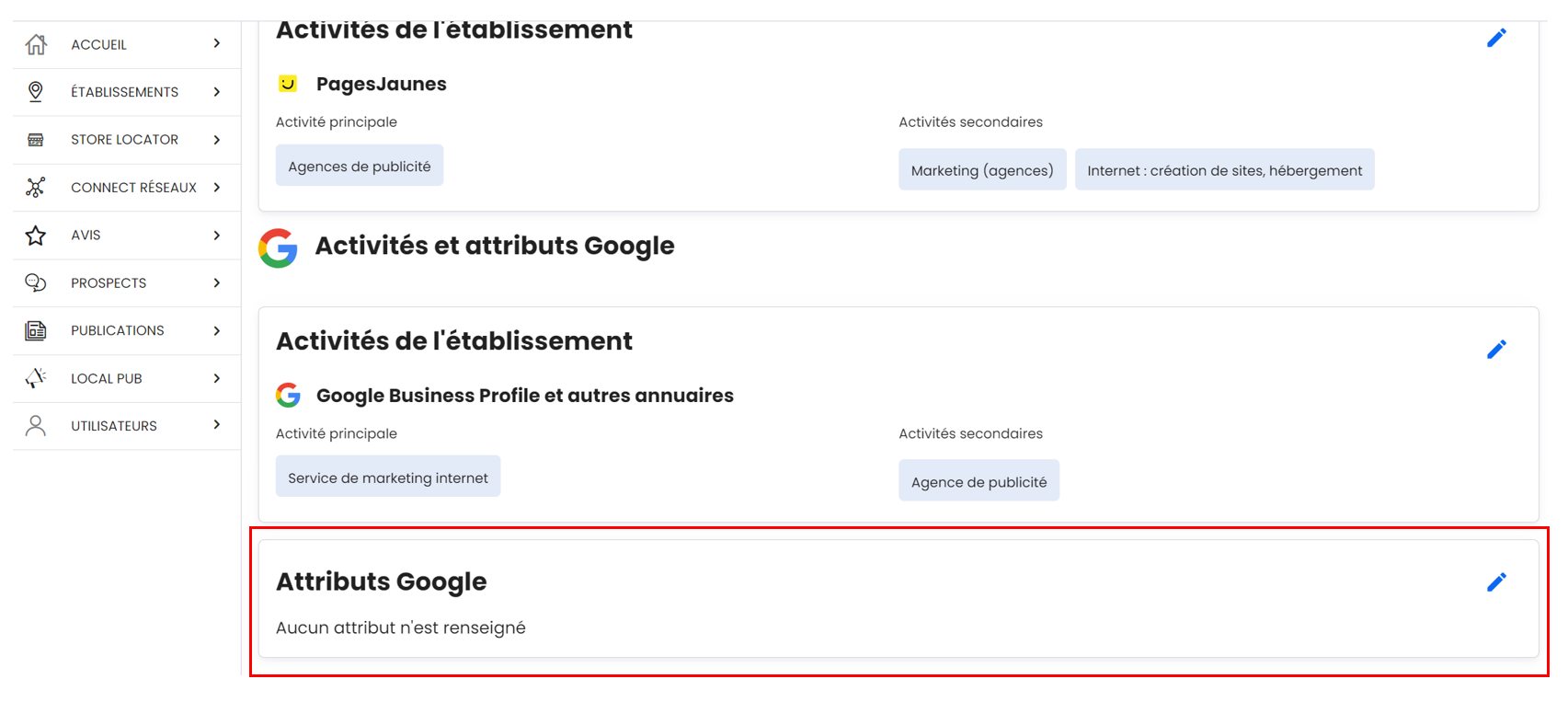Expand the Accueil menu chevron
1568x702 pixels.
pos(217,43)
